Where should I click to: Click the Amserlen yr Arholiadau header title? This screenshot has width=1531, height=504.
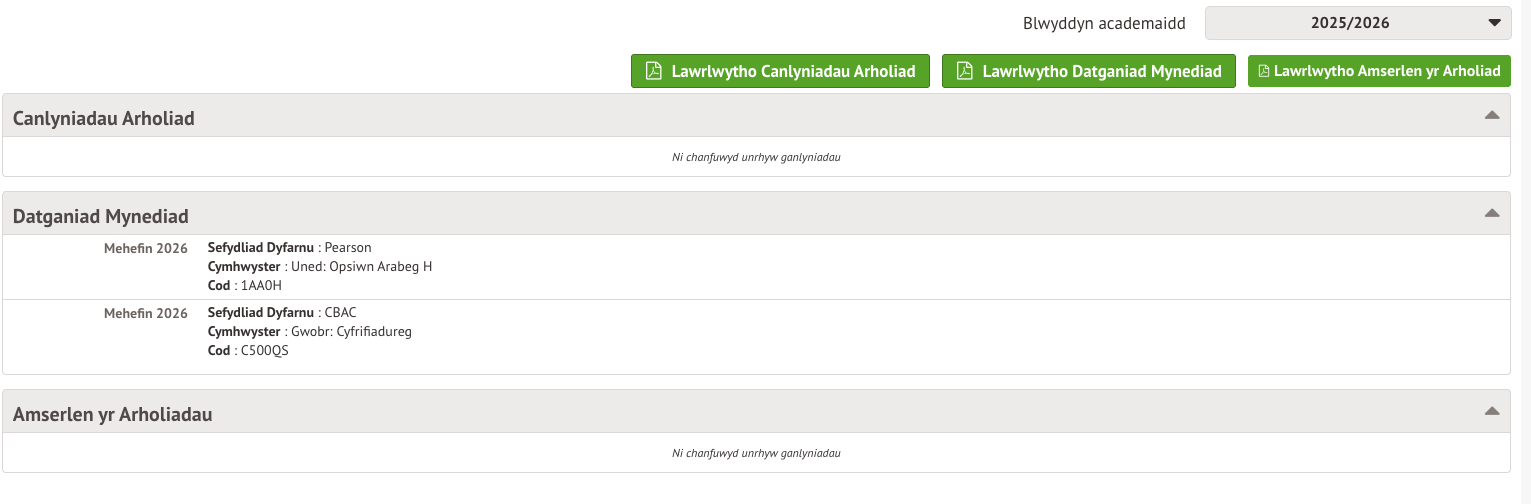pyautogui.click(x=113, y=415)
